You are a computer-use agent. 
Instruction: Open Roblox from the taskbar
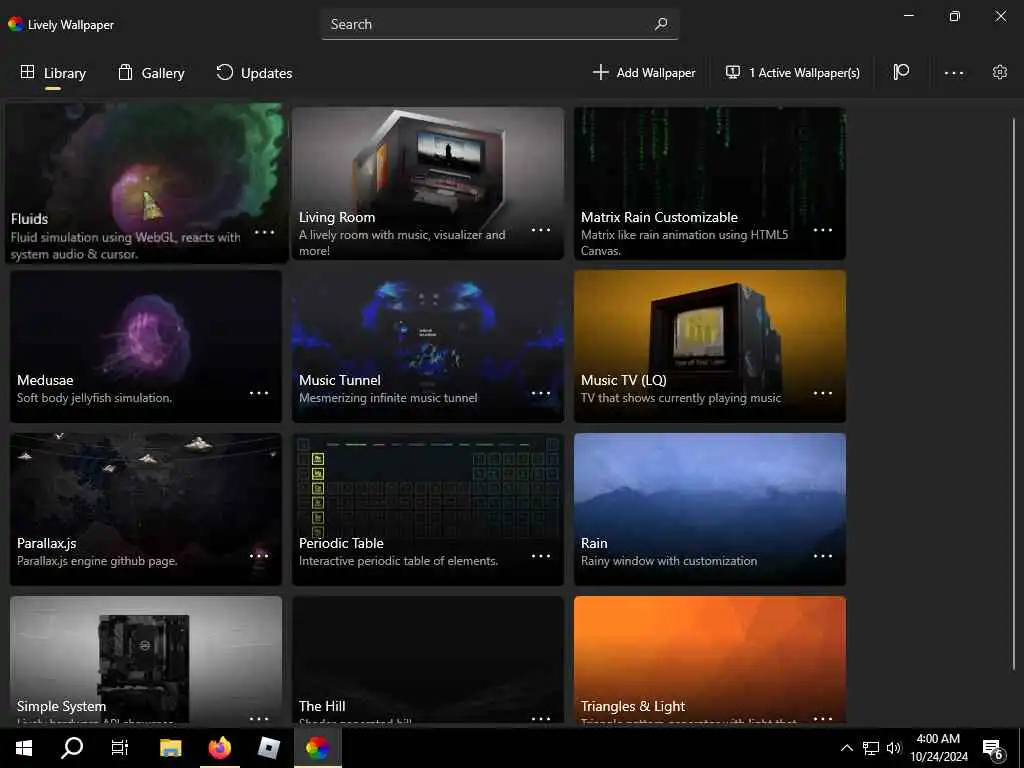(268, 748)
